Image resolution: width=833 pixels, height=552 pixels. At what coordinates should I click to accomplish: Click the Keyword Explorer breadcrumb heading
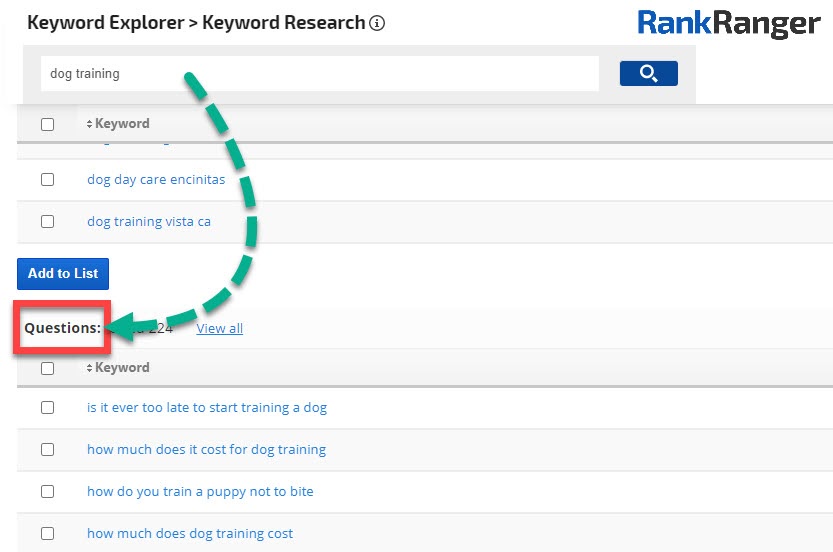[x=104, y=22]
